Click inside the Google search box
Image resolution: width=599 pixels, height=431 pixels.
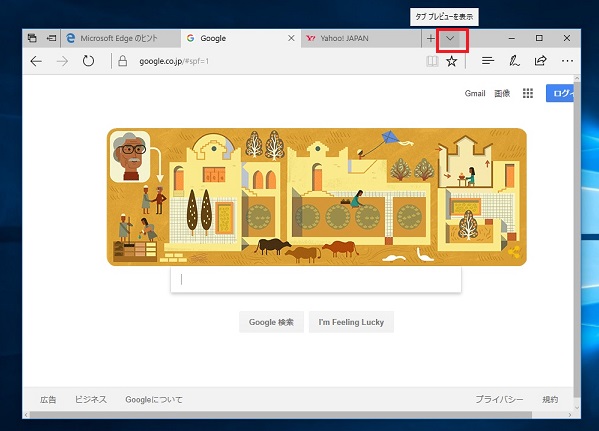pyautogui.click(x=316, y=280)
